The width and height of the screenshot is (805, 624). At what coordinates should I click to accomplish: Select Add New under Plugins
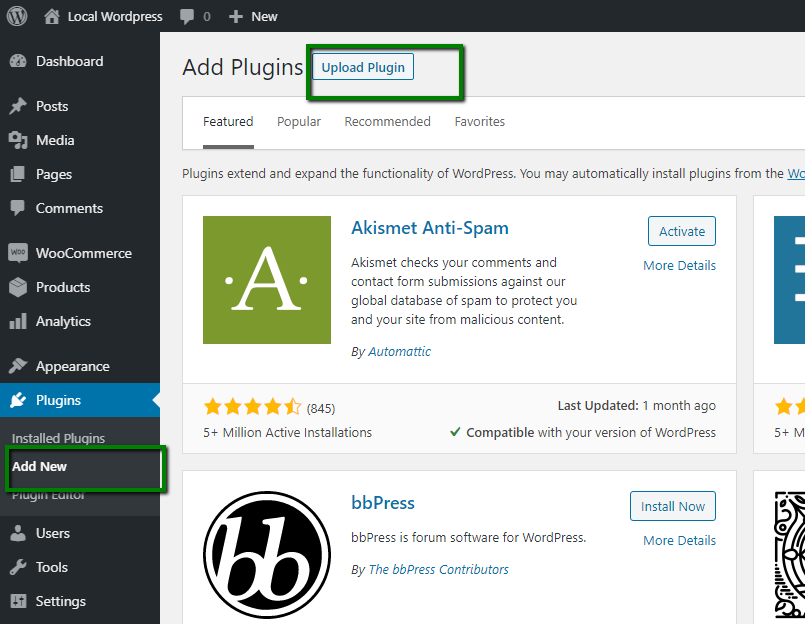[39, 466]
